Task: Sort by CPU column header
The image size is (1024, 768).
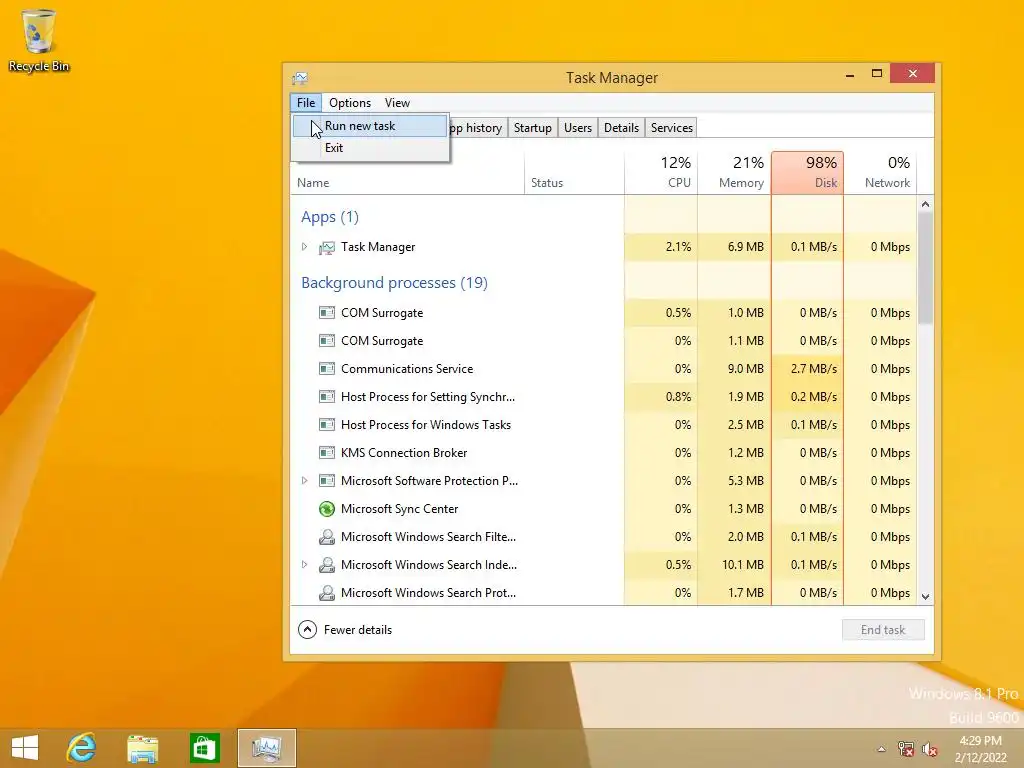Action: tap(661, 174)
